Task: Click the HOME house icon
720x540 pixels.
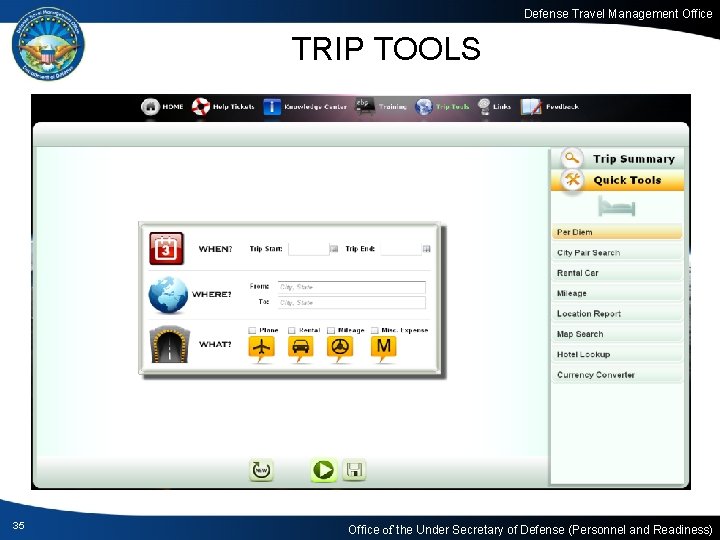Action: point(150,107)
